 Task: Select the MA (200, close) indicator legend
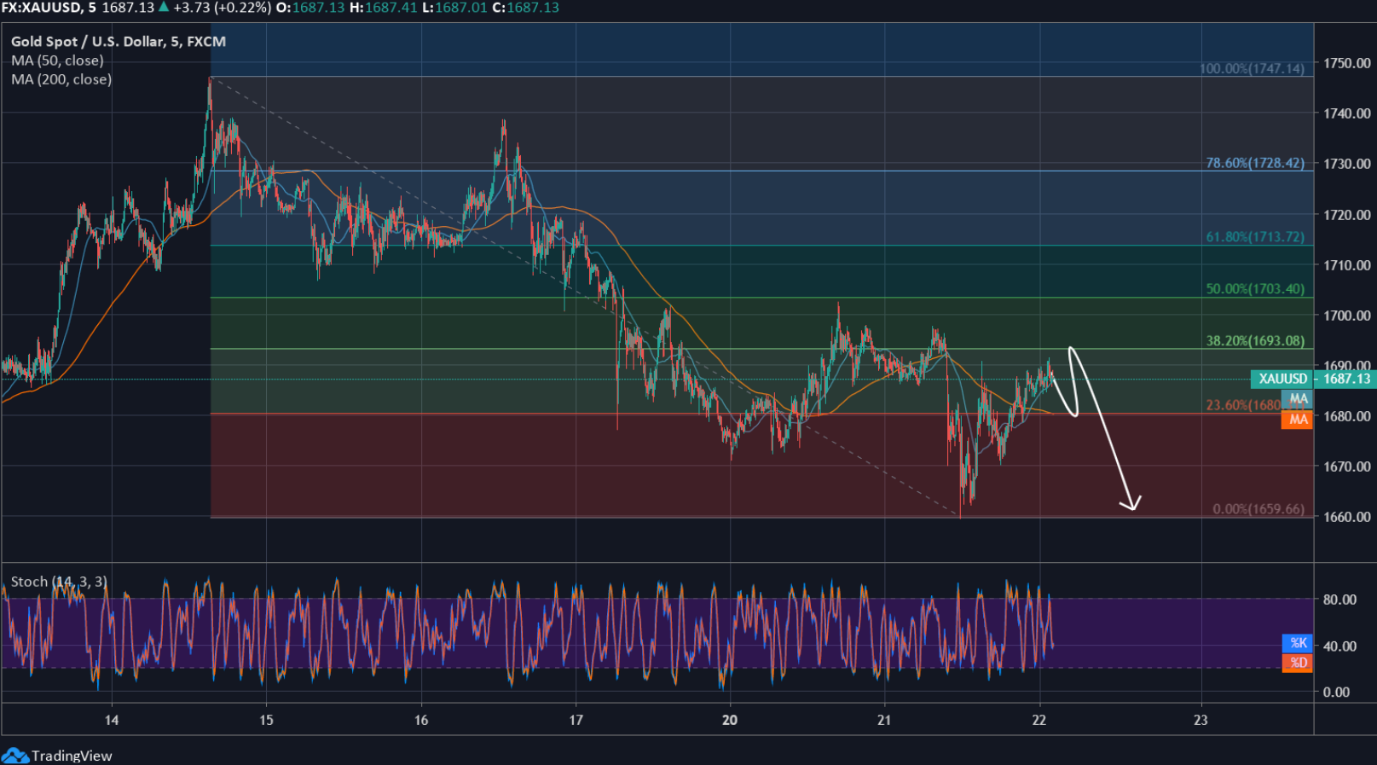[x=61, y=79]
